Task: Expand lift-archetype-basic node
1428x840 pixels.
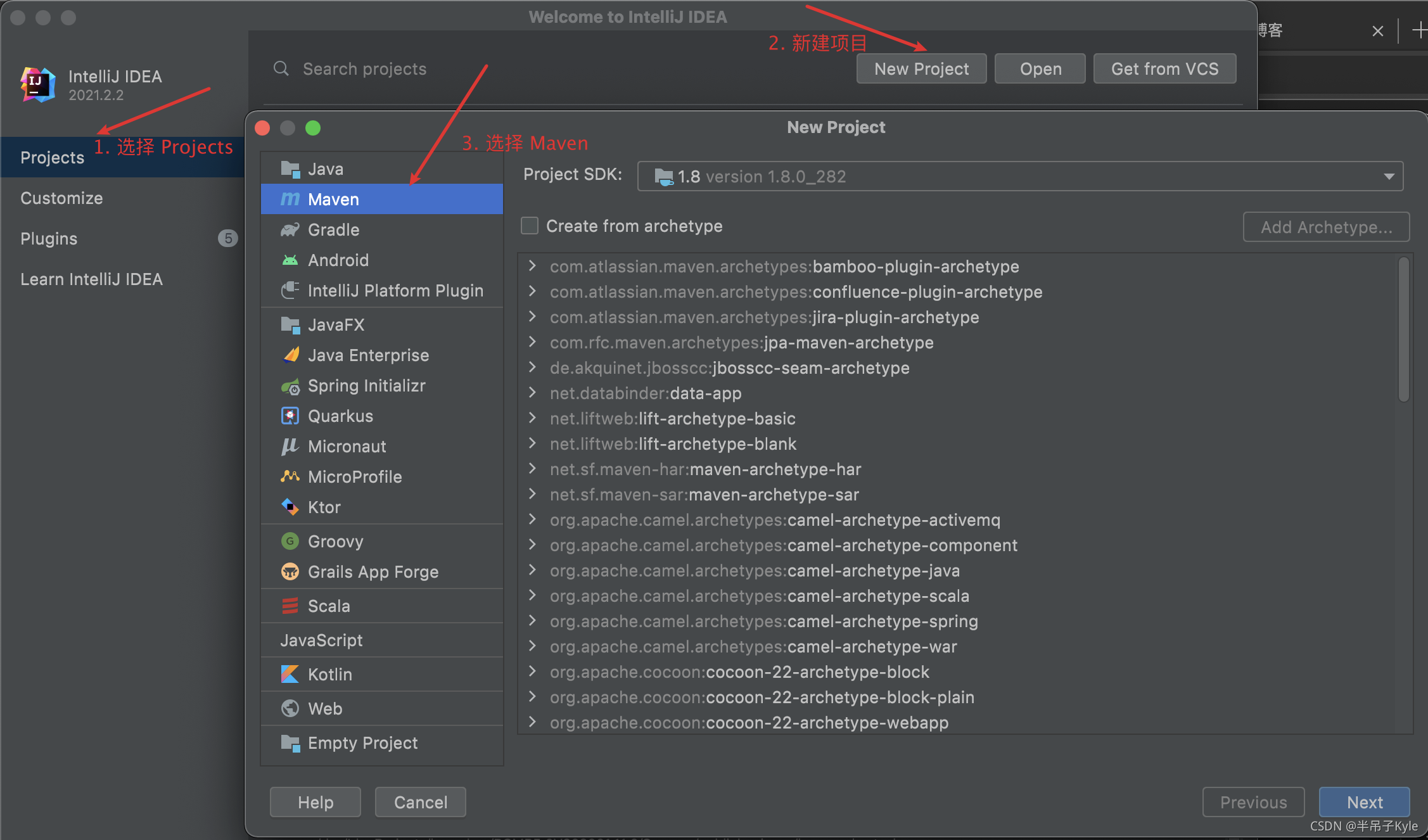Action: [x=532, y=418]
